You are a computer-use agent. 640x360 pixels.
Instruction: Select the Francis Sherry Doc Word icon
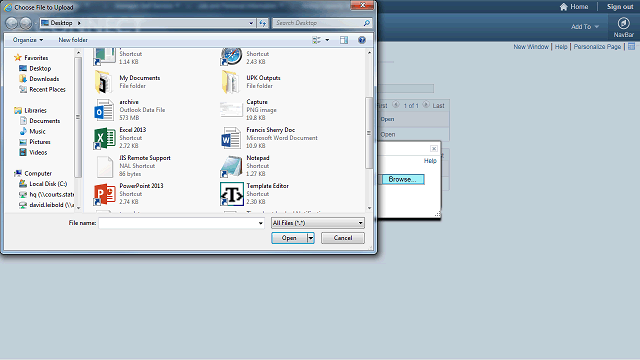[x=231, y=138]
